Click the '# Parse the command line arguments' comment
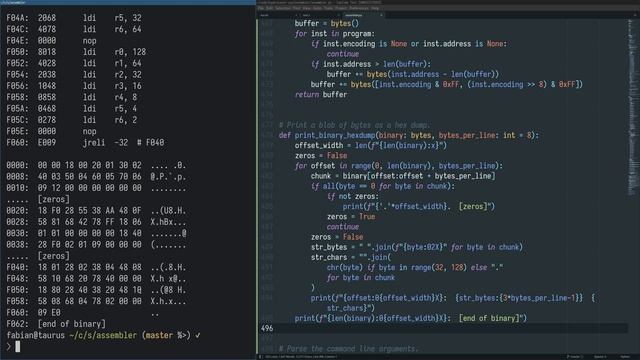 349,349
